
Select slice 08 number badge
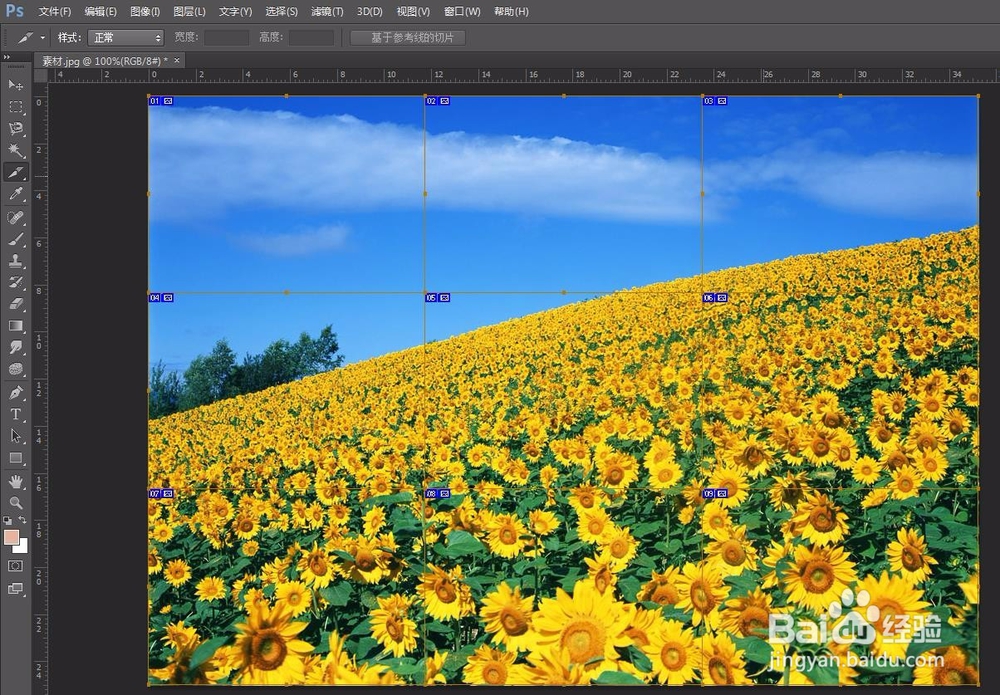(431, 494)
